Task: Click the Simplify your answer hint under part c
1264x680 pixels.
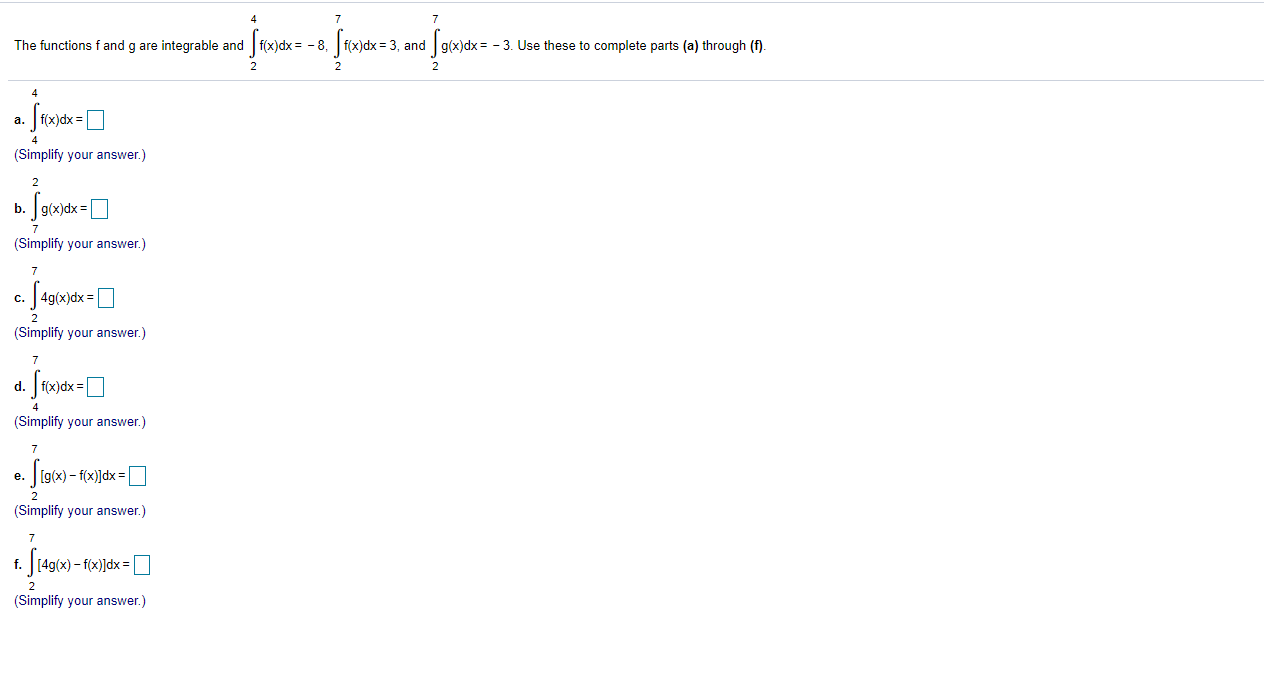Action: [79, 332]
